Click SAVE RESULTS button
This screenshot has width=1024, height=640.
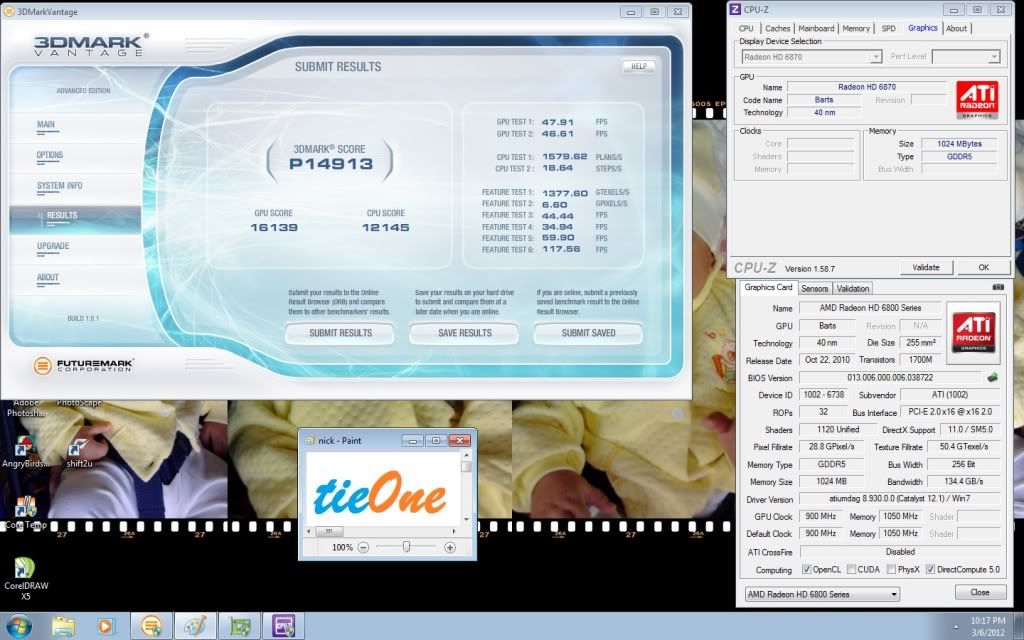[x=464, y=333]
